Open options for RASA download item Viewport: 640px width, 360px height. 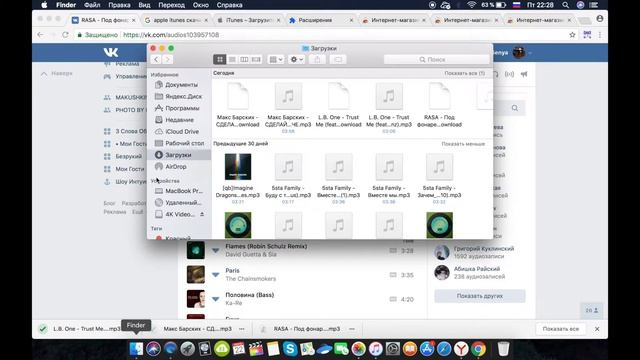coord(352,329)
